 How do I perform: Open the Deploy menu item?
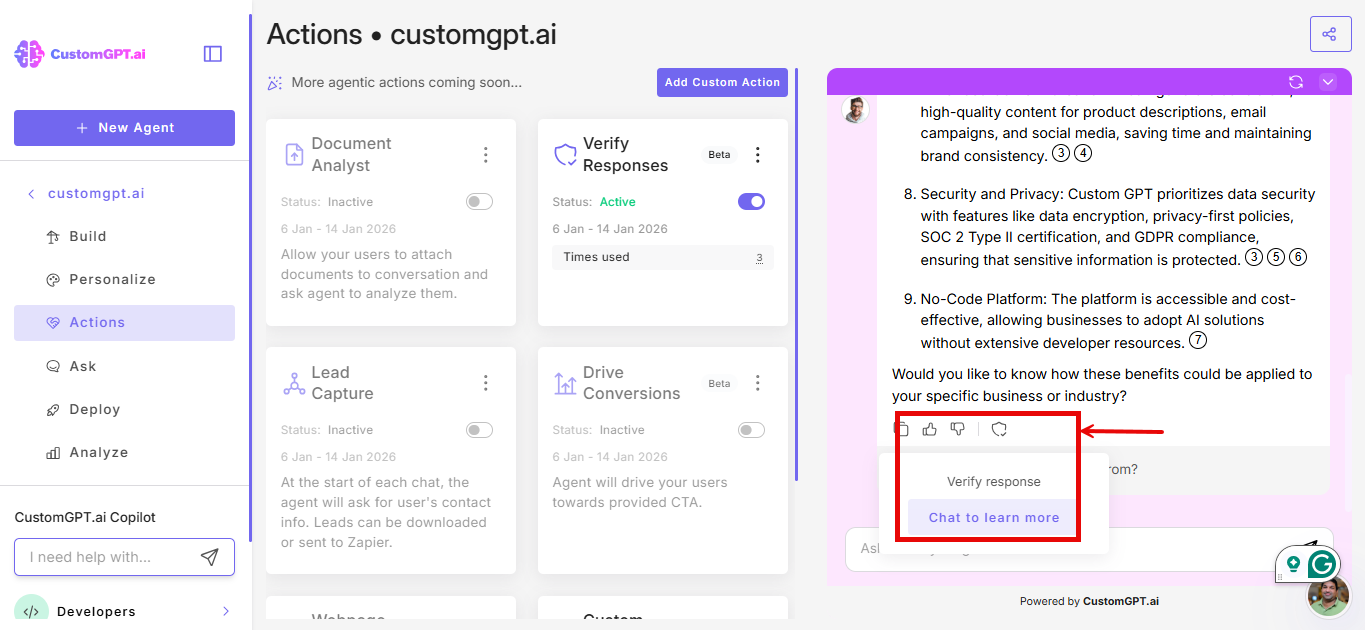[124, 410]
